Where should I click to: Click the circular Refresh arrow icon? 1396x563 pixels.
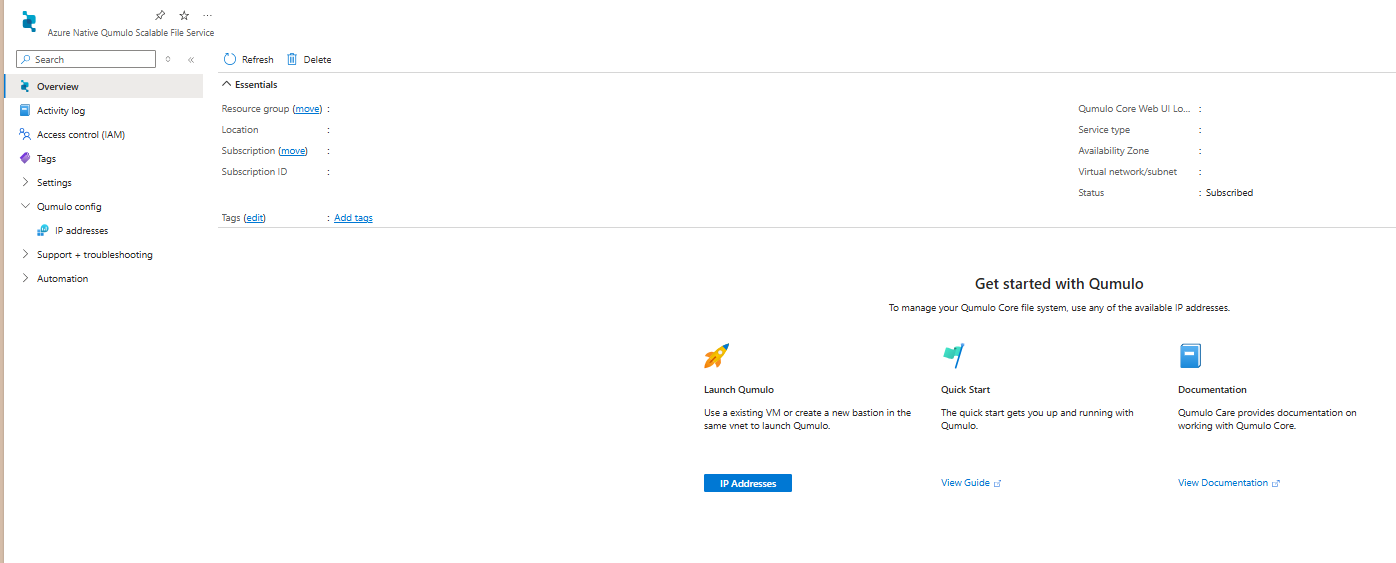click(x=230, y=59)
